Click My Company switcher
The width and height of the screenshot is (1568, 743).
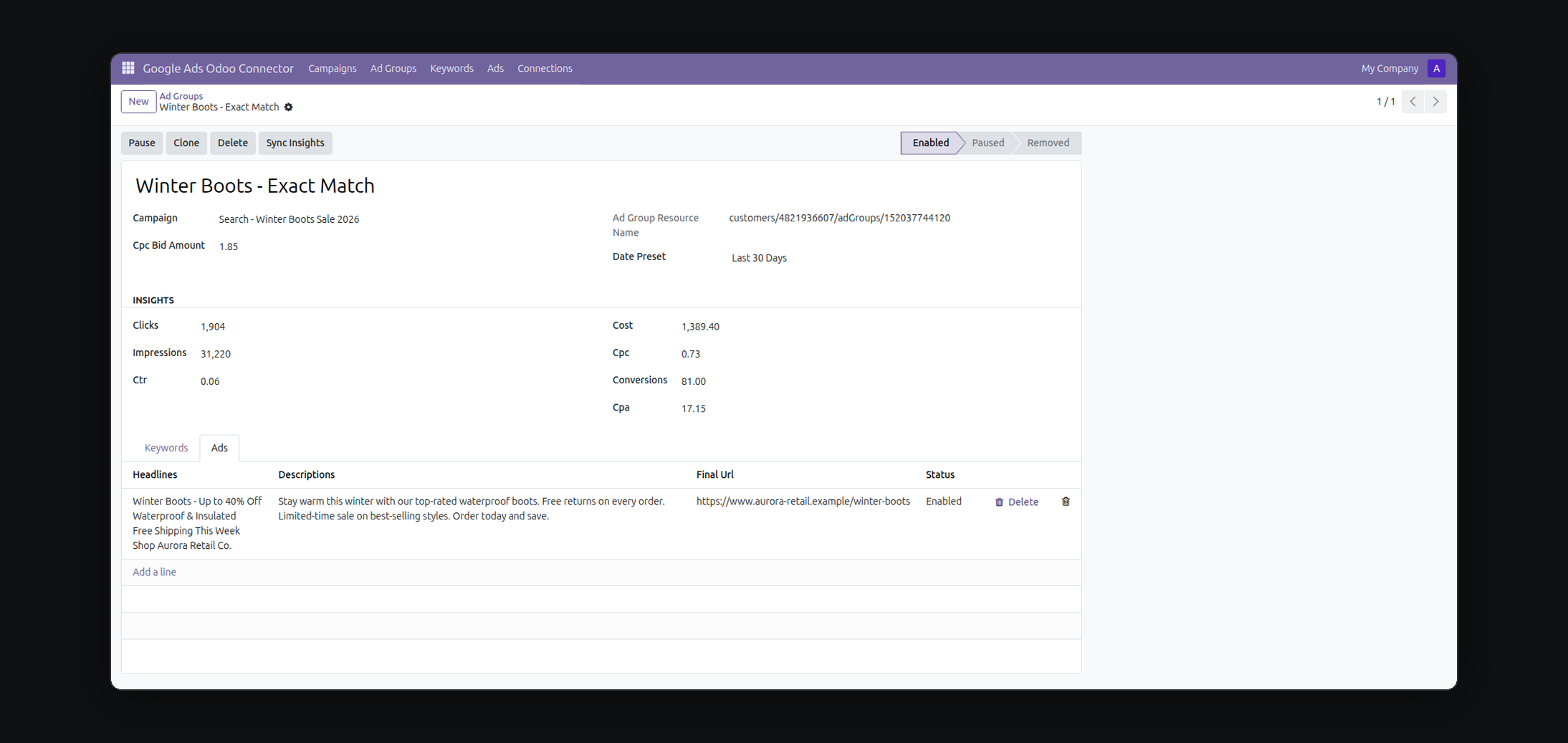(1390, 69)
